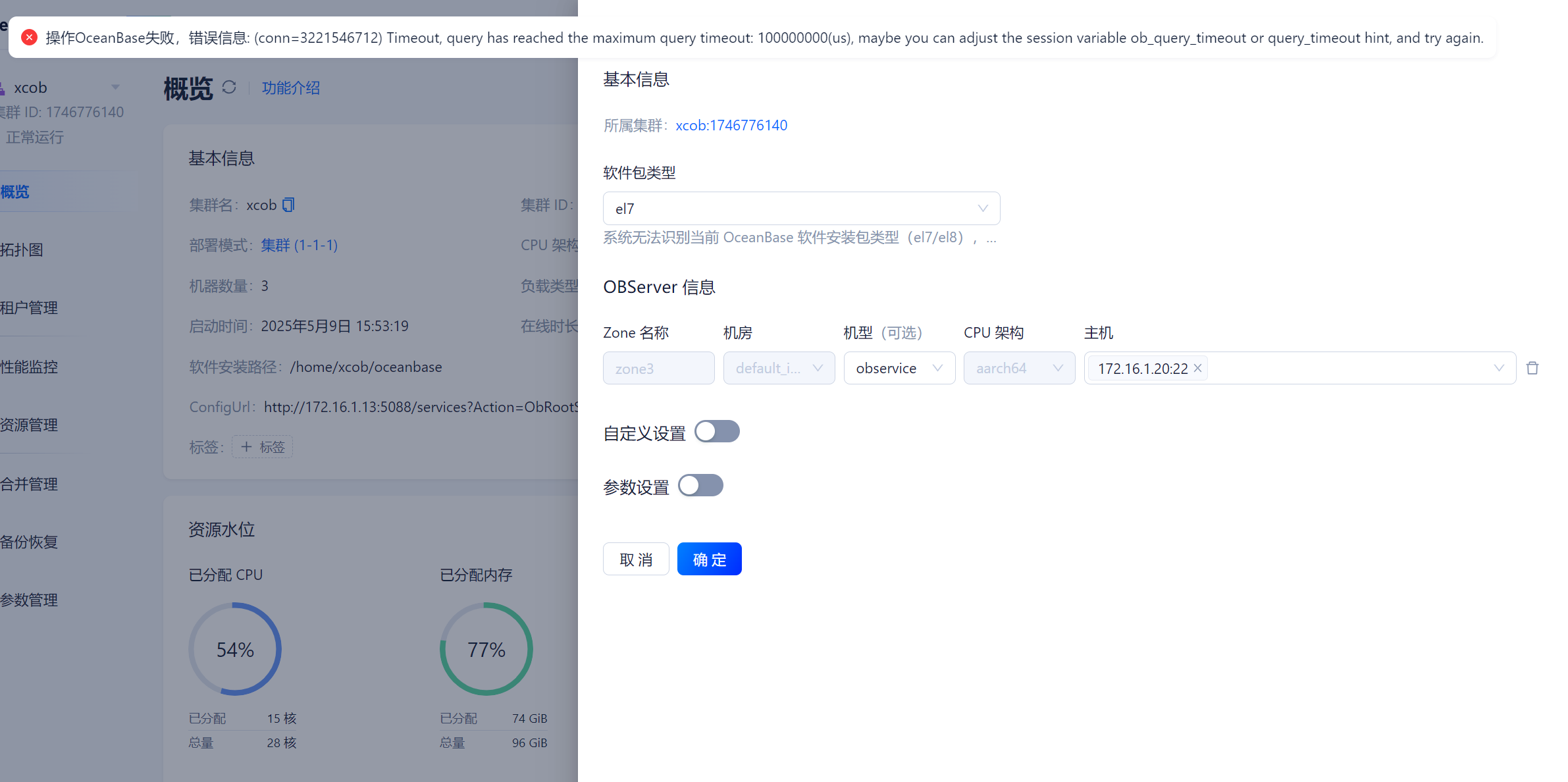The height and width of the screenshot is (782, 1568).
Task: Enable the 自定义设置 switch
Action: tap(717, 432)
